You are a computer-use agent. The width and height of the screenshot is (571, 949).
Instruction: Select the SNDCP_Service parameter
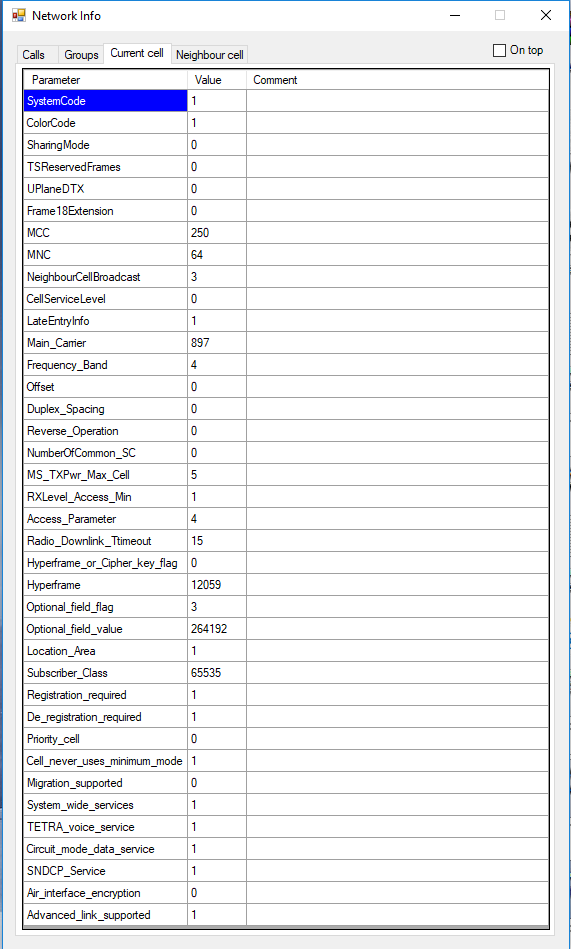105,871
